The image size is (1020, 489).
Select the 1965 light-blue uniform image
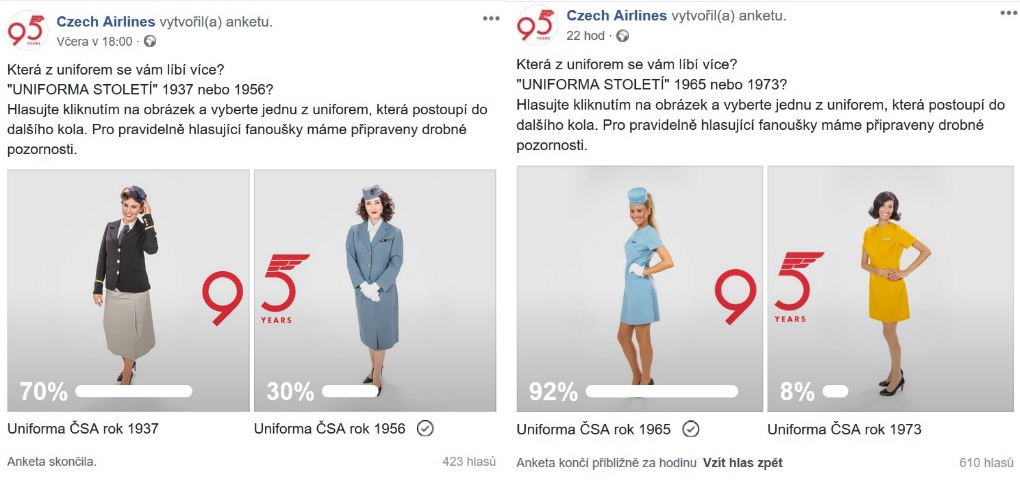point(639,289)
